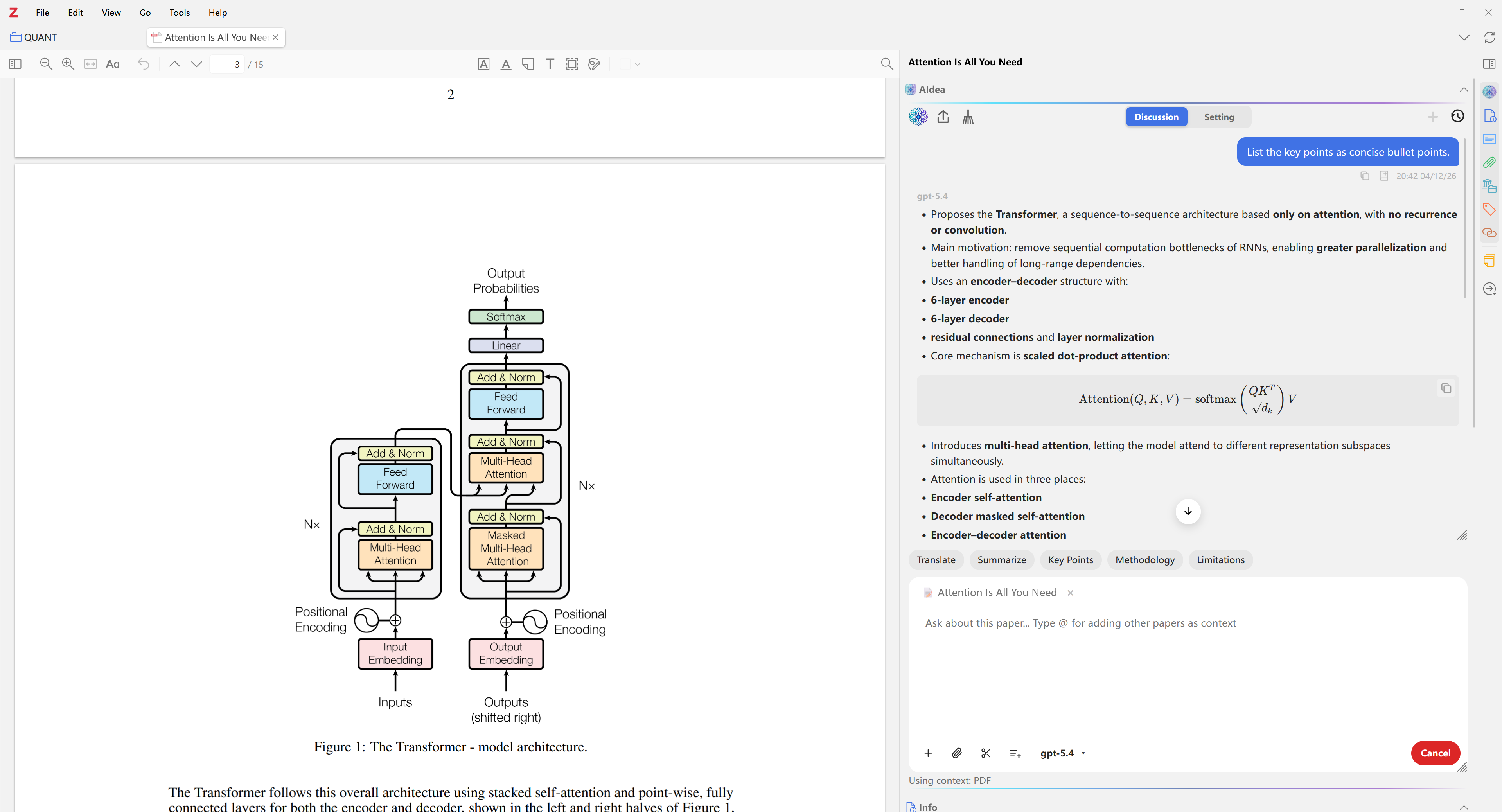The height and width of the screenshot is (812, 1502).
Task: Remove the Attention Is All You Need context chip
Action: [x=1071, y=593]
